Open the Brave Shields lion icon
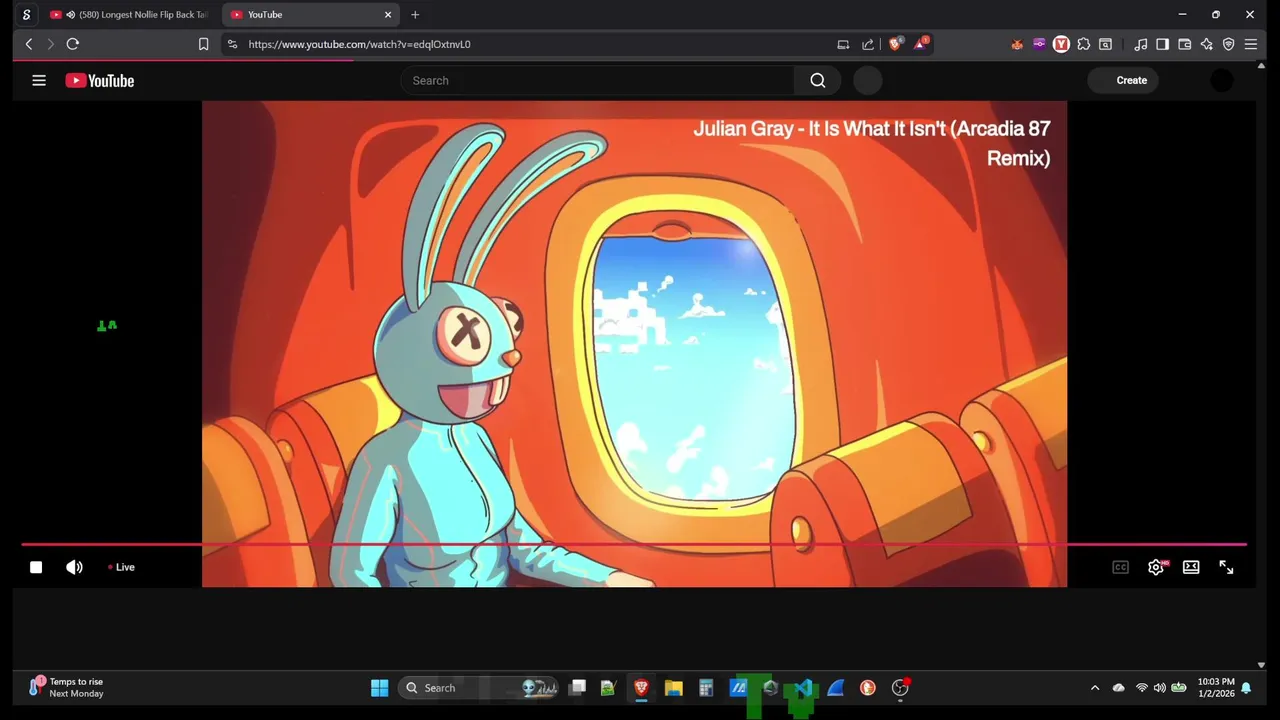 [x=895, y=44]
